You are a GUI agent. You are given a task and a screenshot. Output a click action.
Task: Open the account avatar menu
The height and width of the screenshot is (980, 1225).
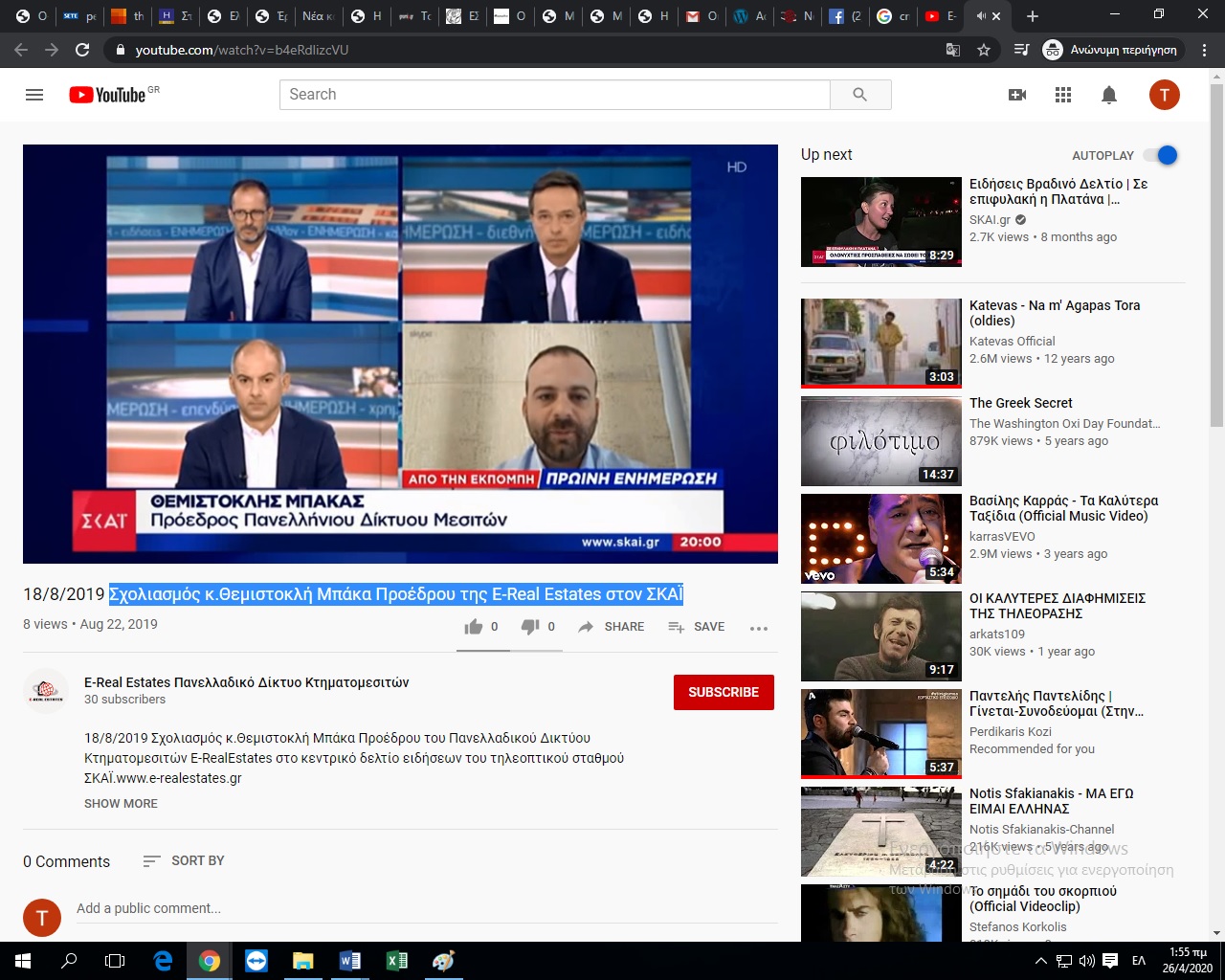1165,95
